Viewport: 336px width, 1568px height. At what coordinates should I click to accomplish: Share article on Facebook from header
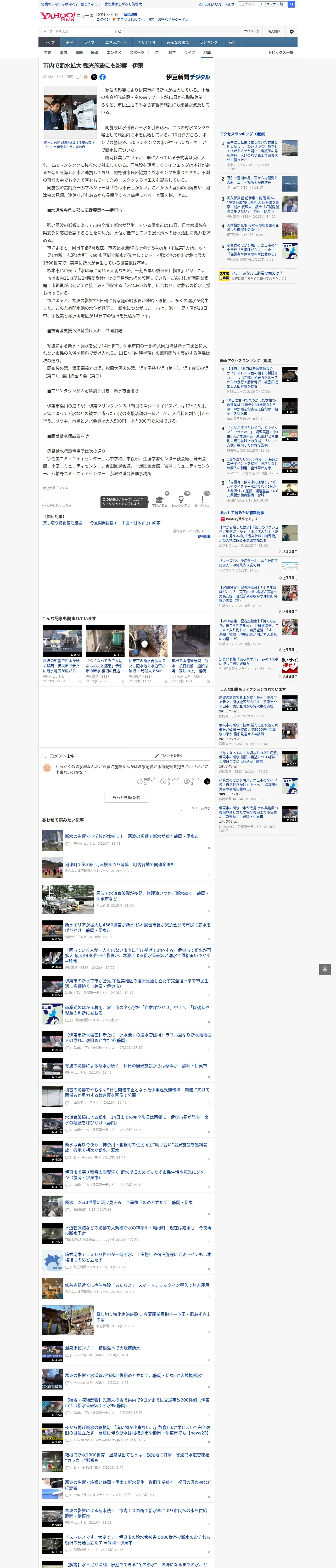pyautogui.click(x=102, y=77)
